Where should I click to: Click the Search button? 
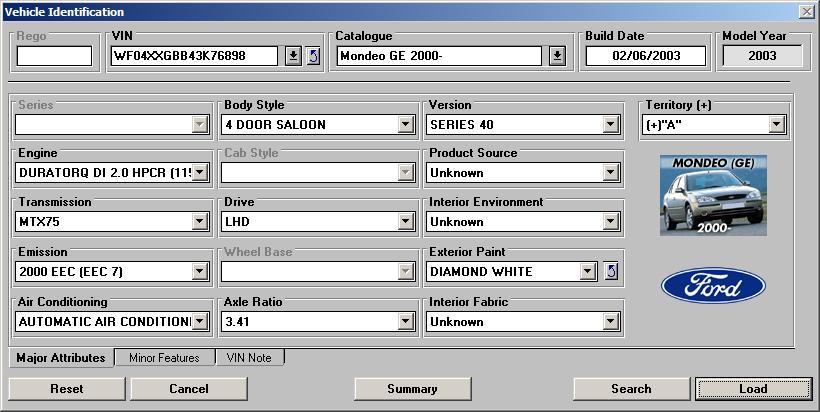point(631,389)
